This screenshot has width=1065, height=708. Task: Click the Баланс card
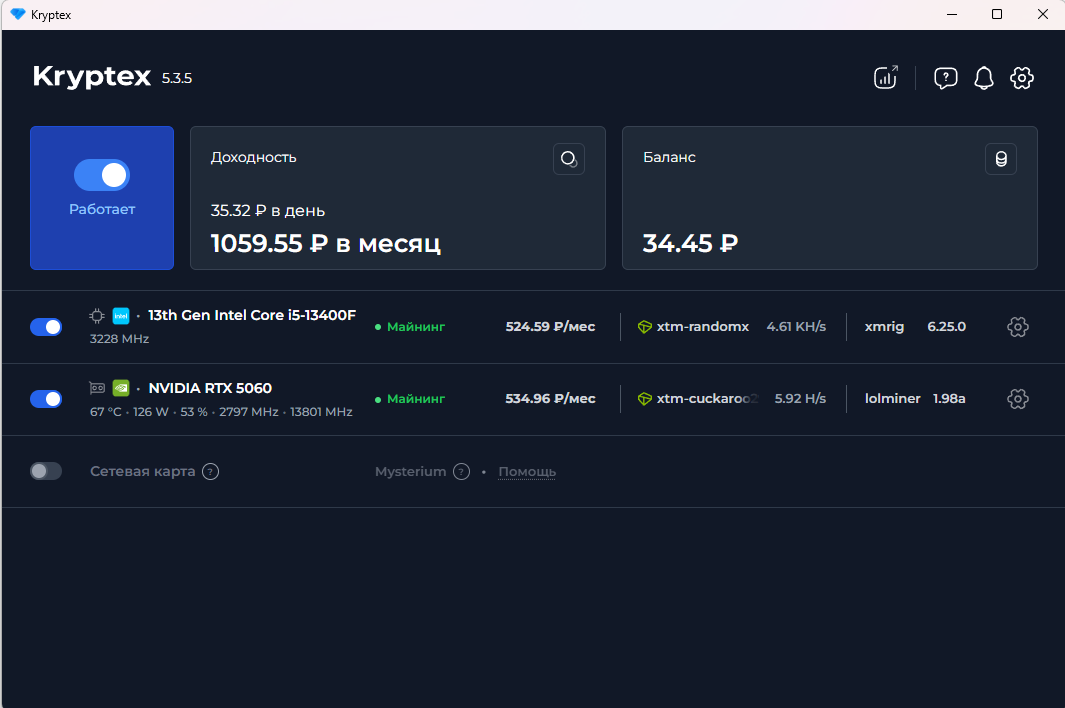[830, 198]
